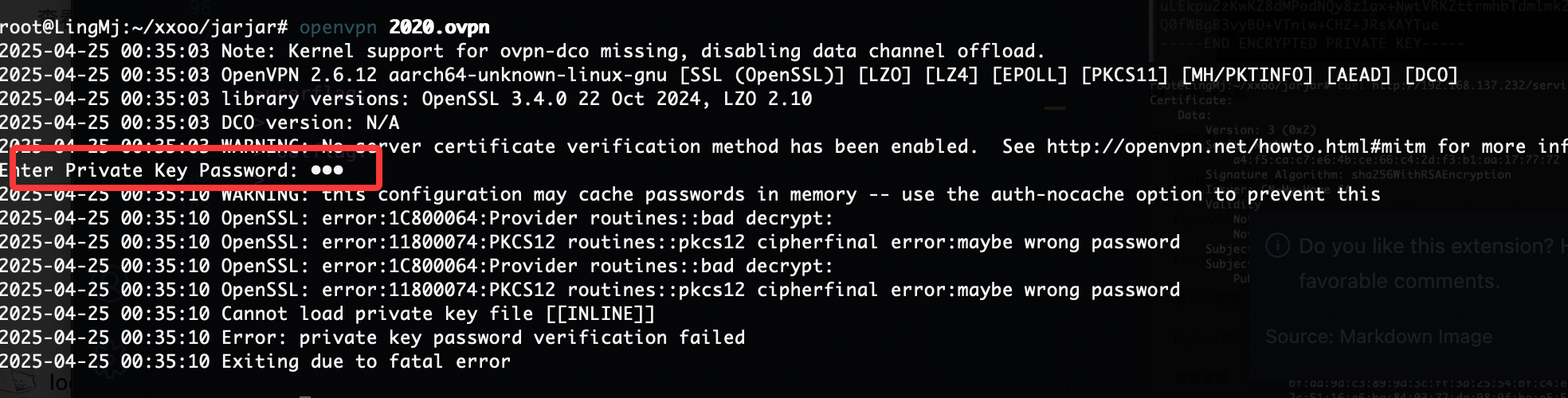Click the masked password dots
Screen dimensions: 1568x398
(327, 170)
